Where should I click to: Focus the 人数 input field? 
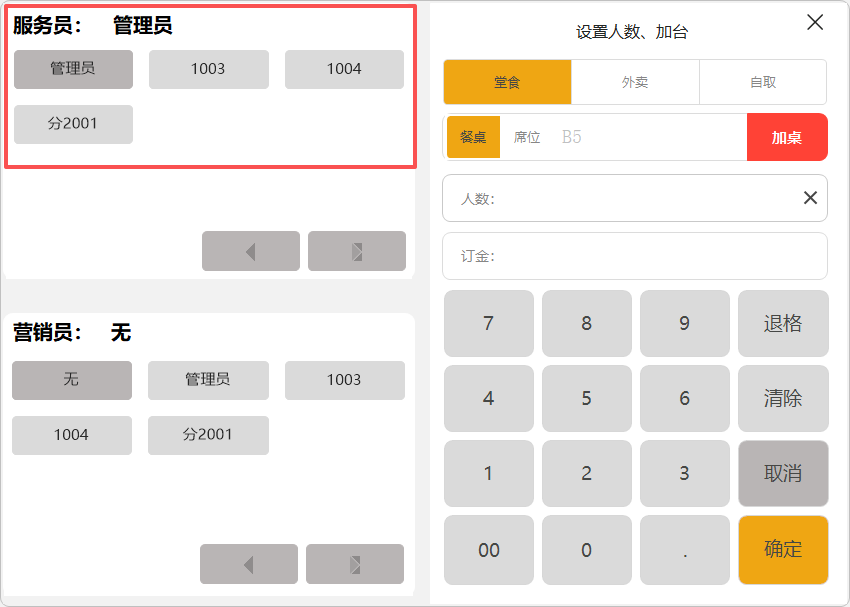coord(635,198)
